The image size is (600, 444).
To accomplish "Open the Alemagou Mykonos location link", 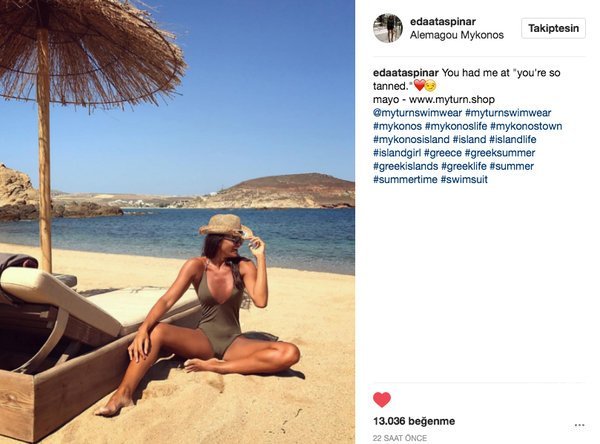I will [x=457, y=35].
